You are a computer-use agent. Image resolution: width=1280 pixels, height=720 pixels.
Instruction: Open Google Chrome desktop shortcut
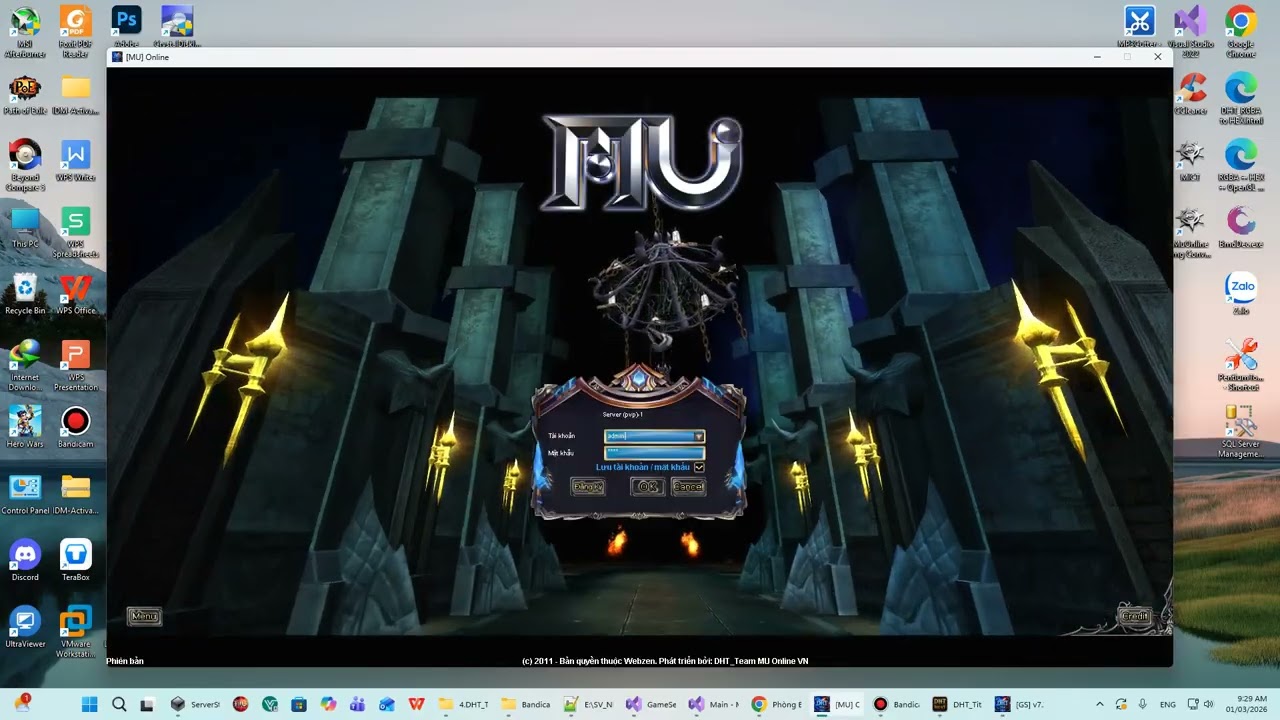(1241, 31)
